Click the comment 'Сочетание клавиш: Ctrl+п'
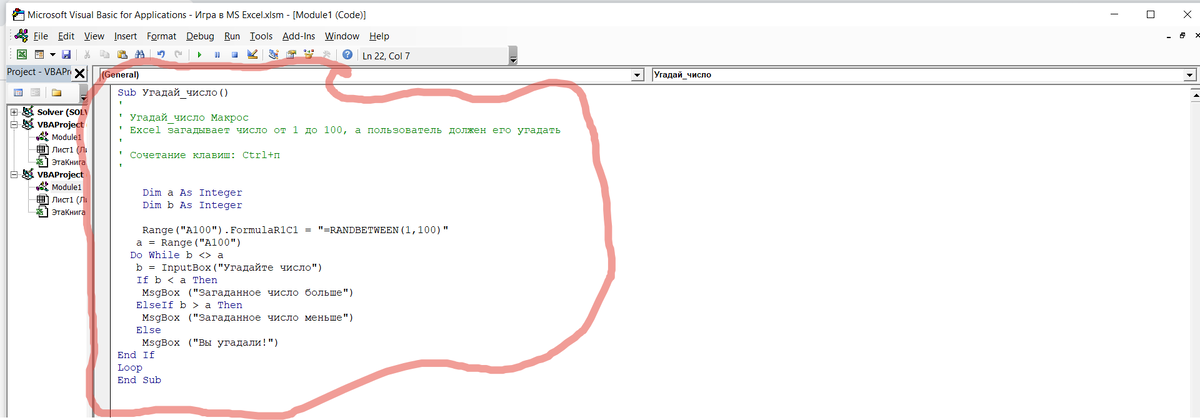This screenshot has width=1200, height=420. [x=205, y=155]
